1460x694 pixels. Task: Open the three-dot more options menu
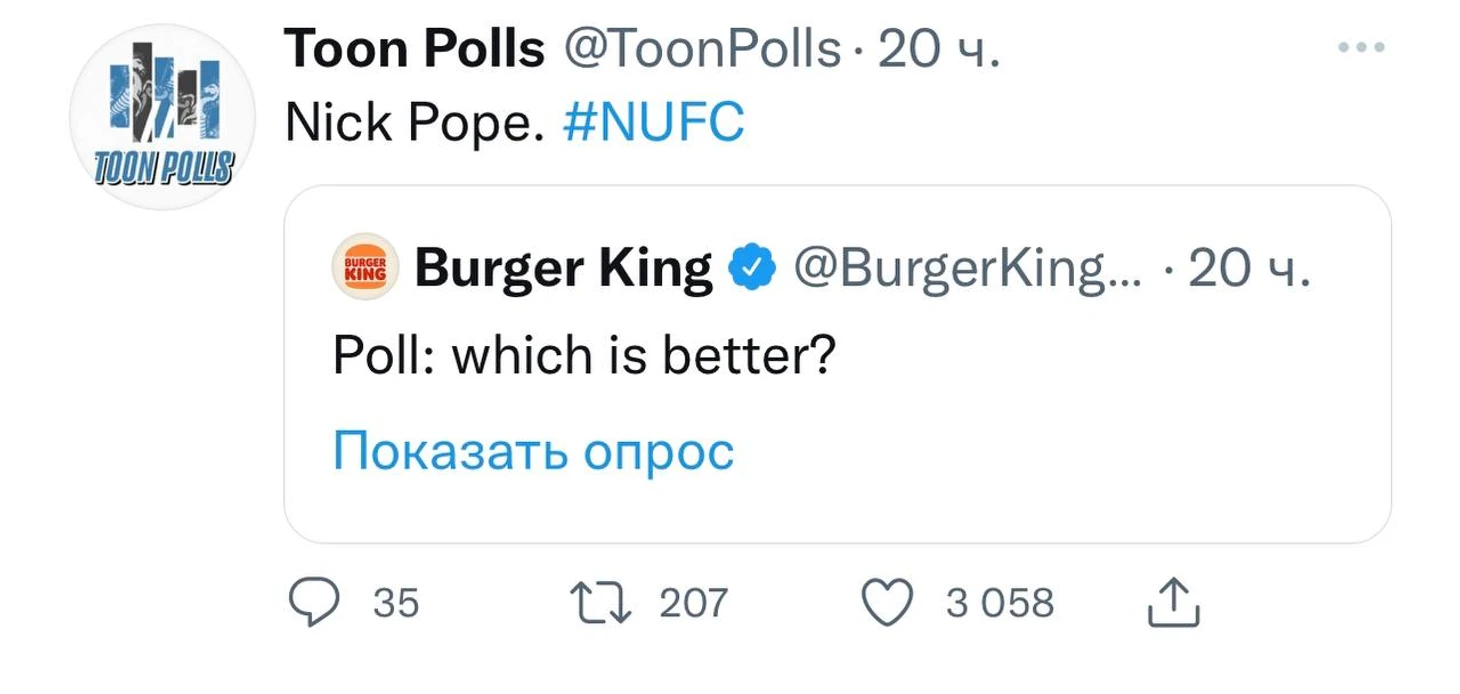coord(1364,47)
